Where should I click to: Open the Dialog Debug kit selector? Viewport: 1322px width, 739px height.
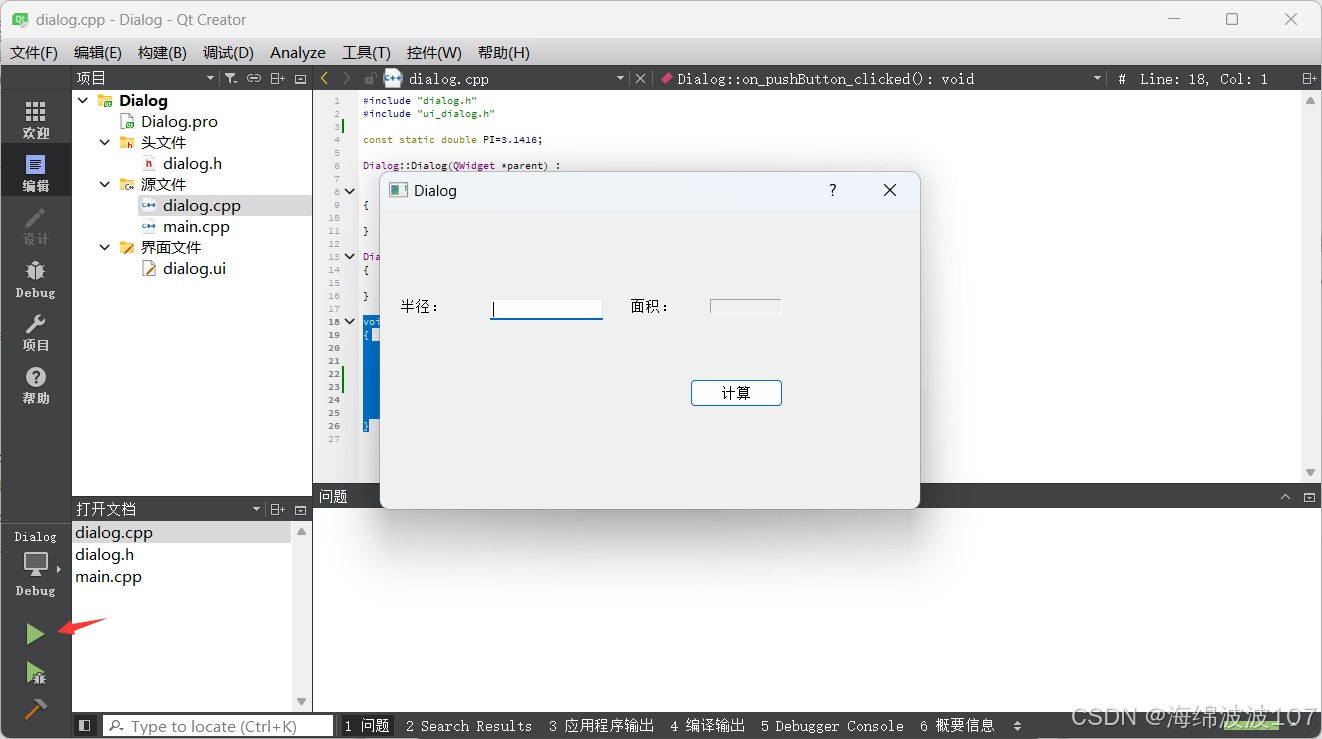35,564
